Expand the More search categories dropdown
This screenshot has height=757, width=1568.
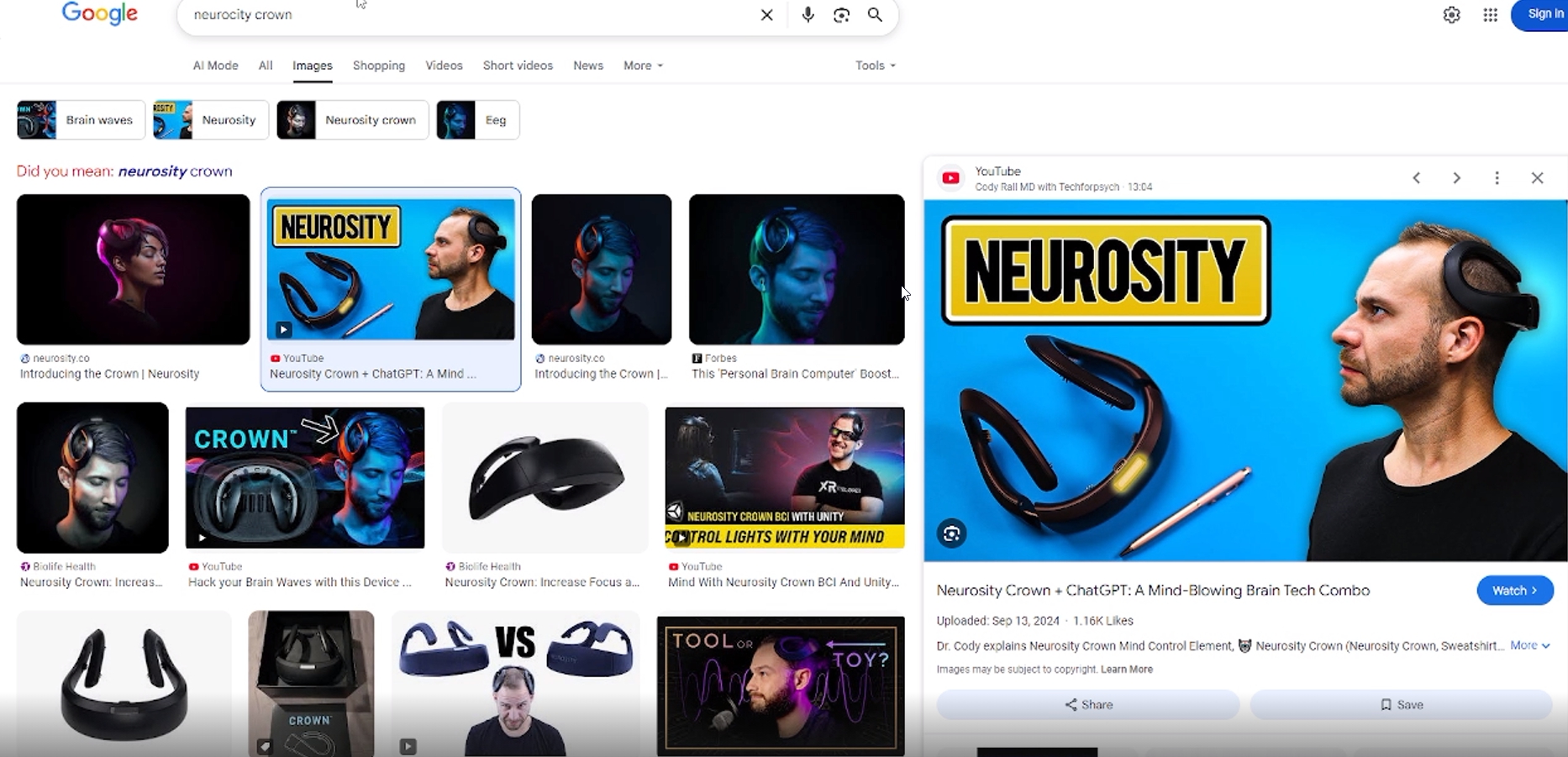point(643,66)
